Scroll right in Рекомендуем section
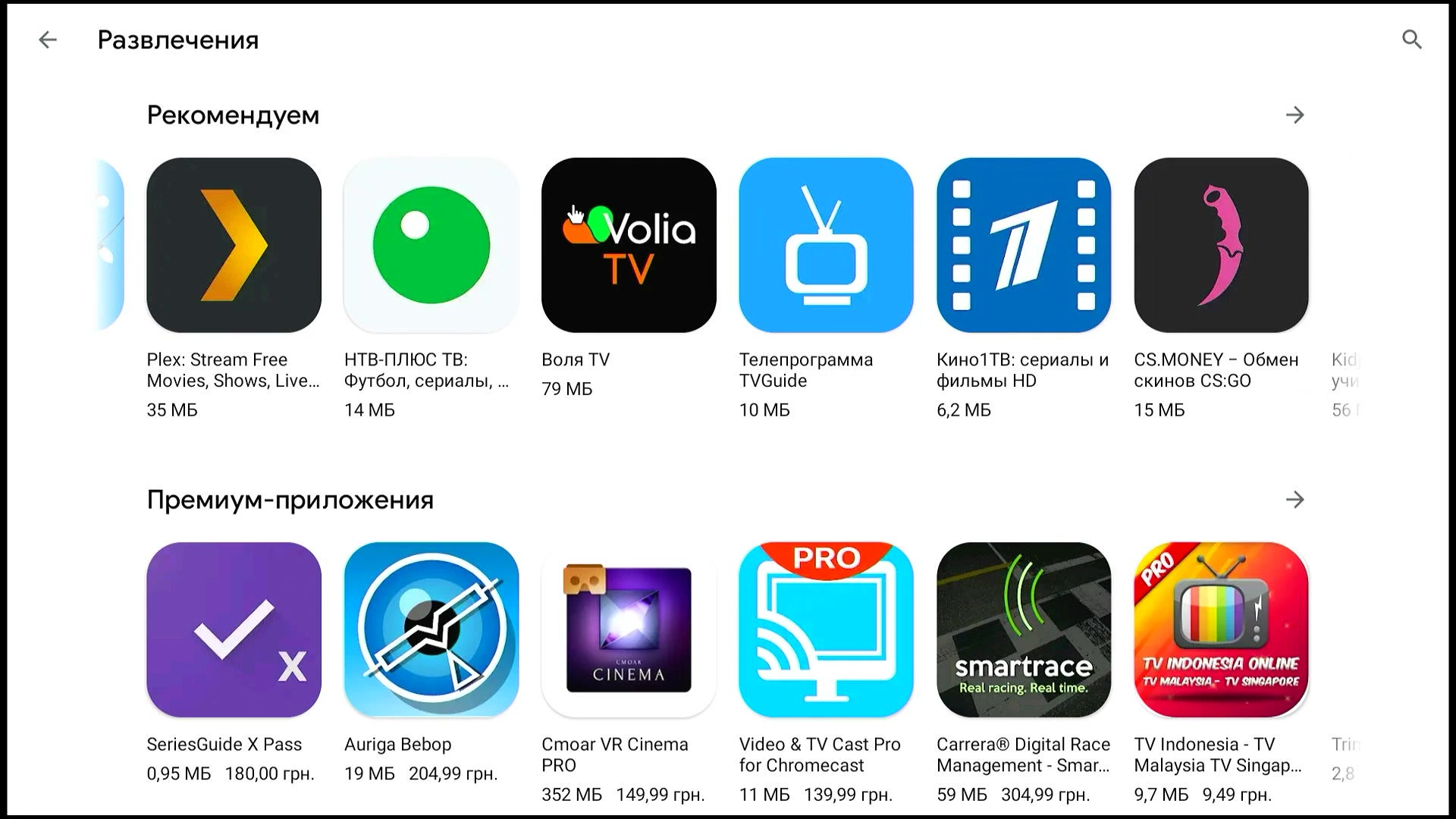 tap(1296, 114)
